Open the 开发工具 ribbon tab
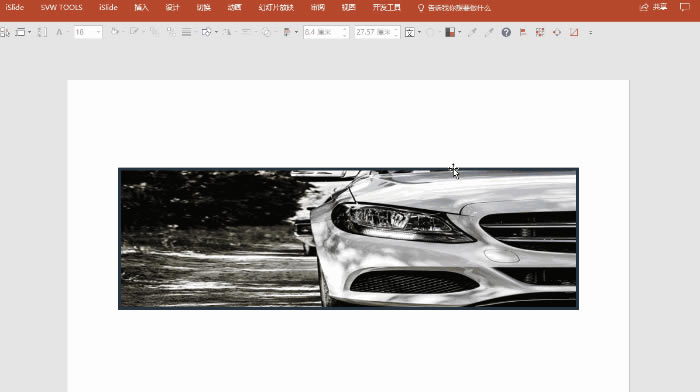The width and height of the screenshot is (700, 392). coord(387,8)
